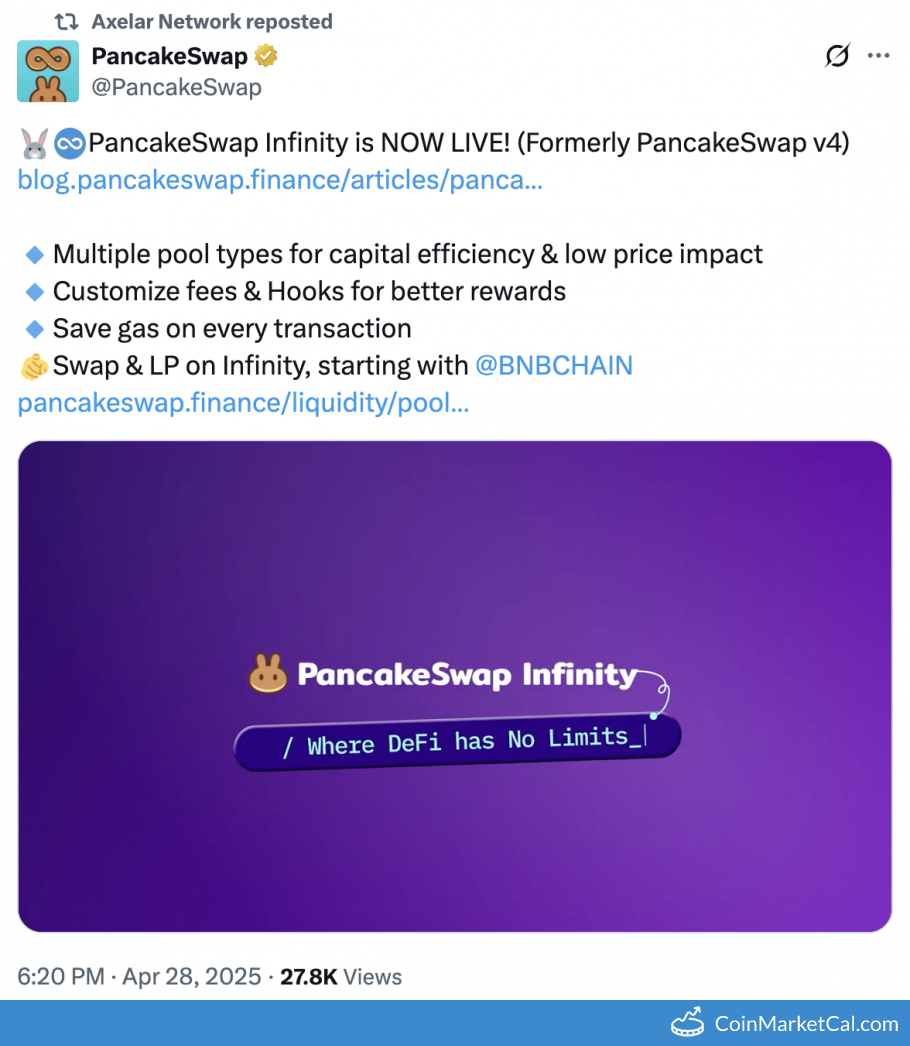
Task: Click the CoinMarketCal.com watermark text
Action: pyautogui.click(x=806, y=1024)
